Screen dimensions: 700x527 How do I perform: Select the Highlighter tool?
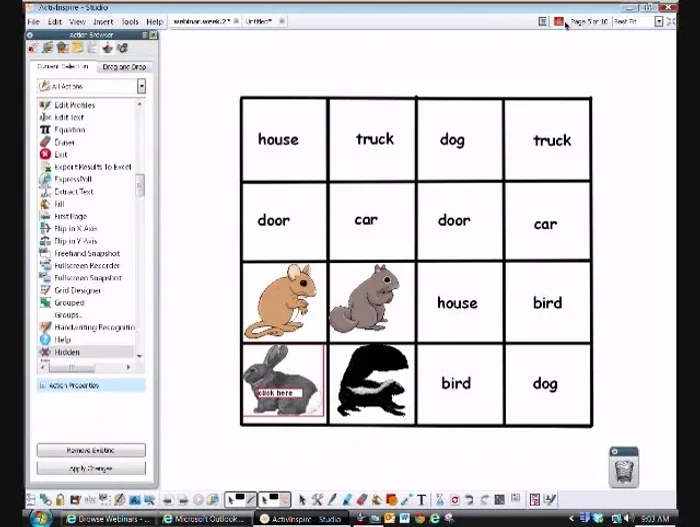click(x=347, y=500)
